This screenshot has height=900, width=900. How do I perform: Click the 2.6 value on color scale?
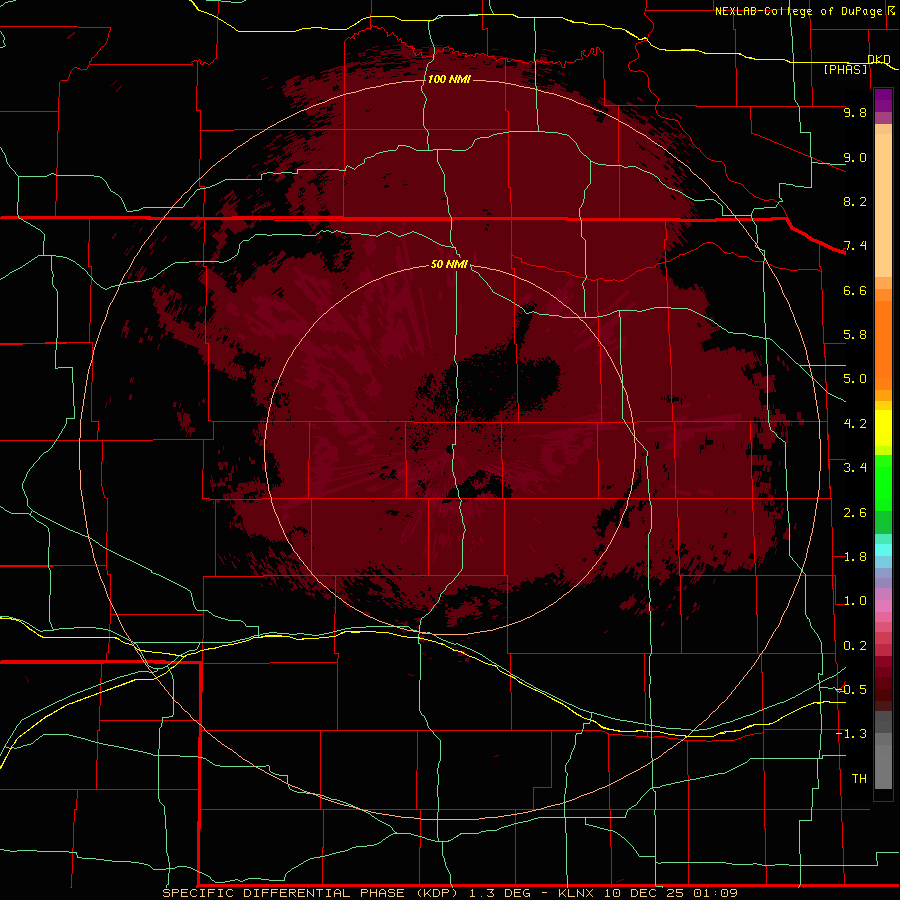tap(855, 513)
